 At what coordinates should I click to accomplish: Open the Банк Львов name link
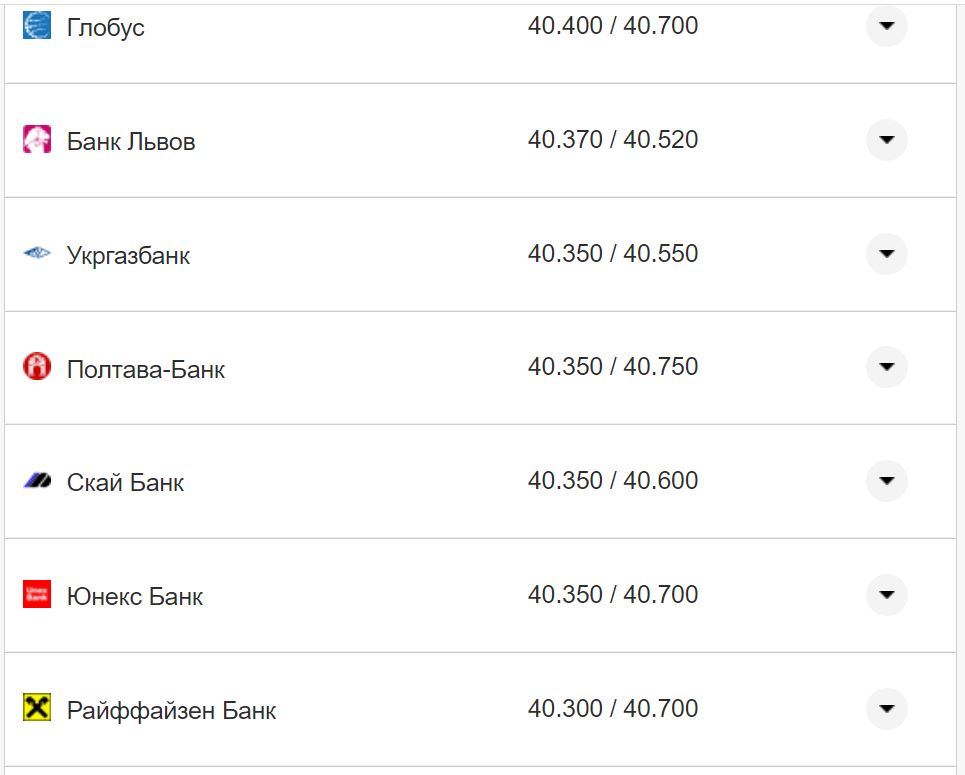pyautogui.click(x=130, y=142)
